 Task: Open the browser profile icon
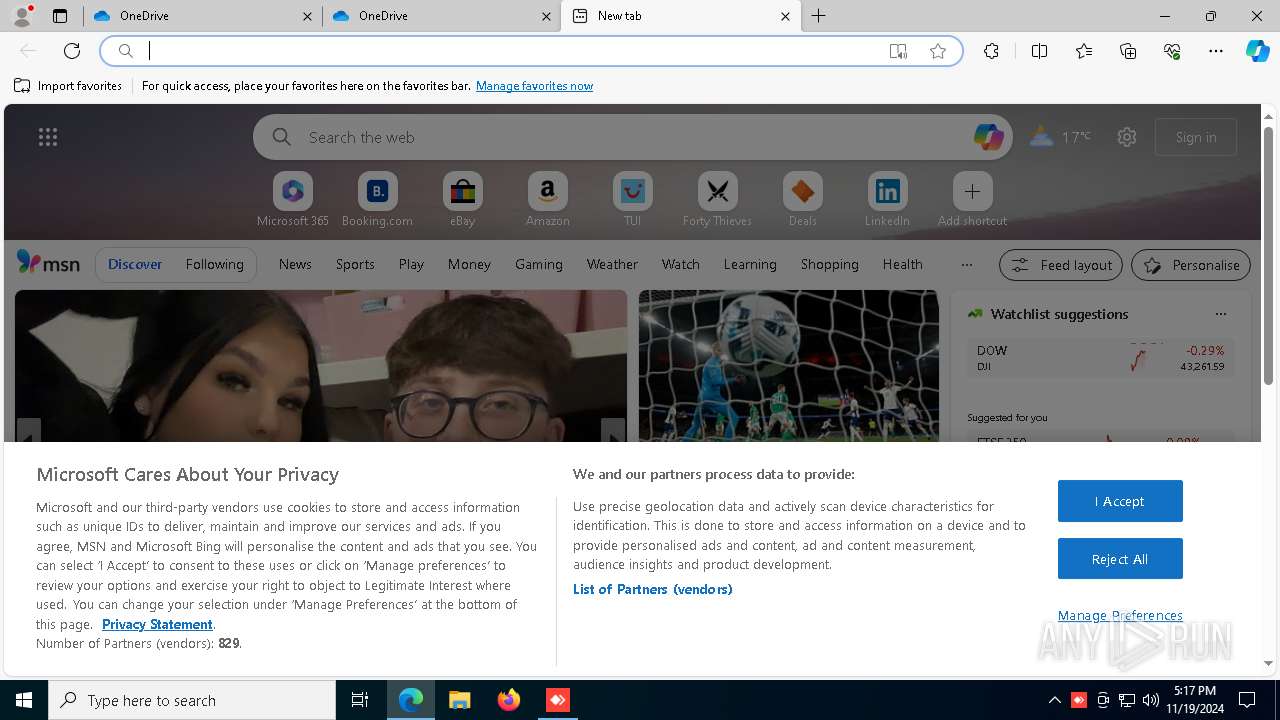point(21,16)
